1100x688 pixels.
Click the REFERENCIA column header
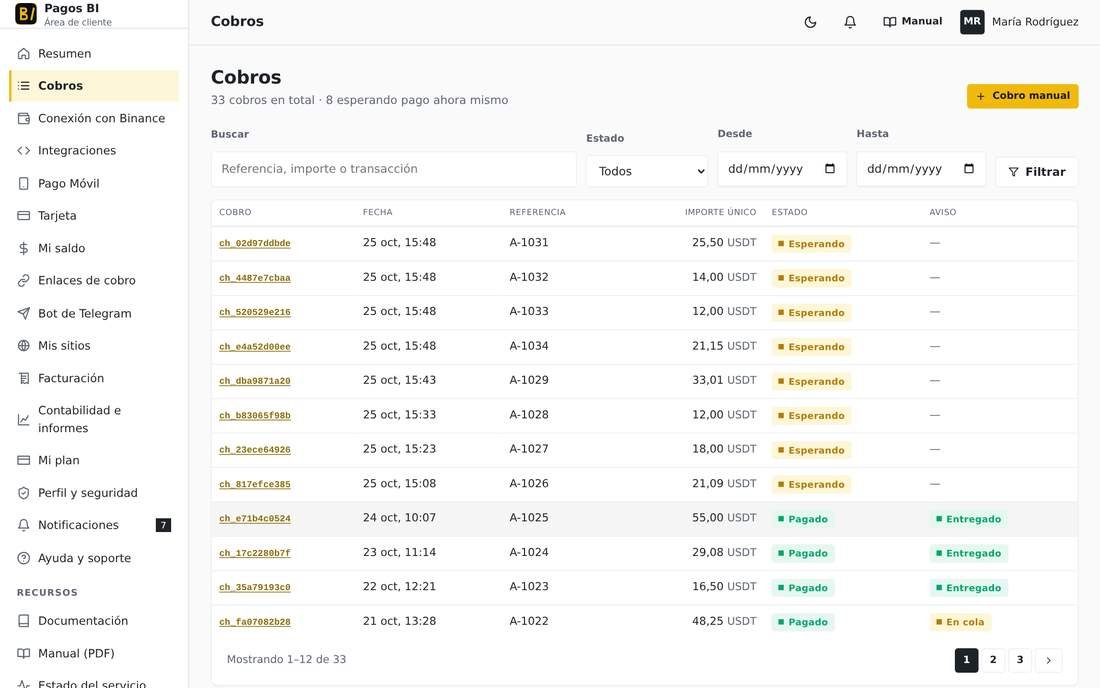[x=537, y=212]
